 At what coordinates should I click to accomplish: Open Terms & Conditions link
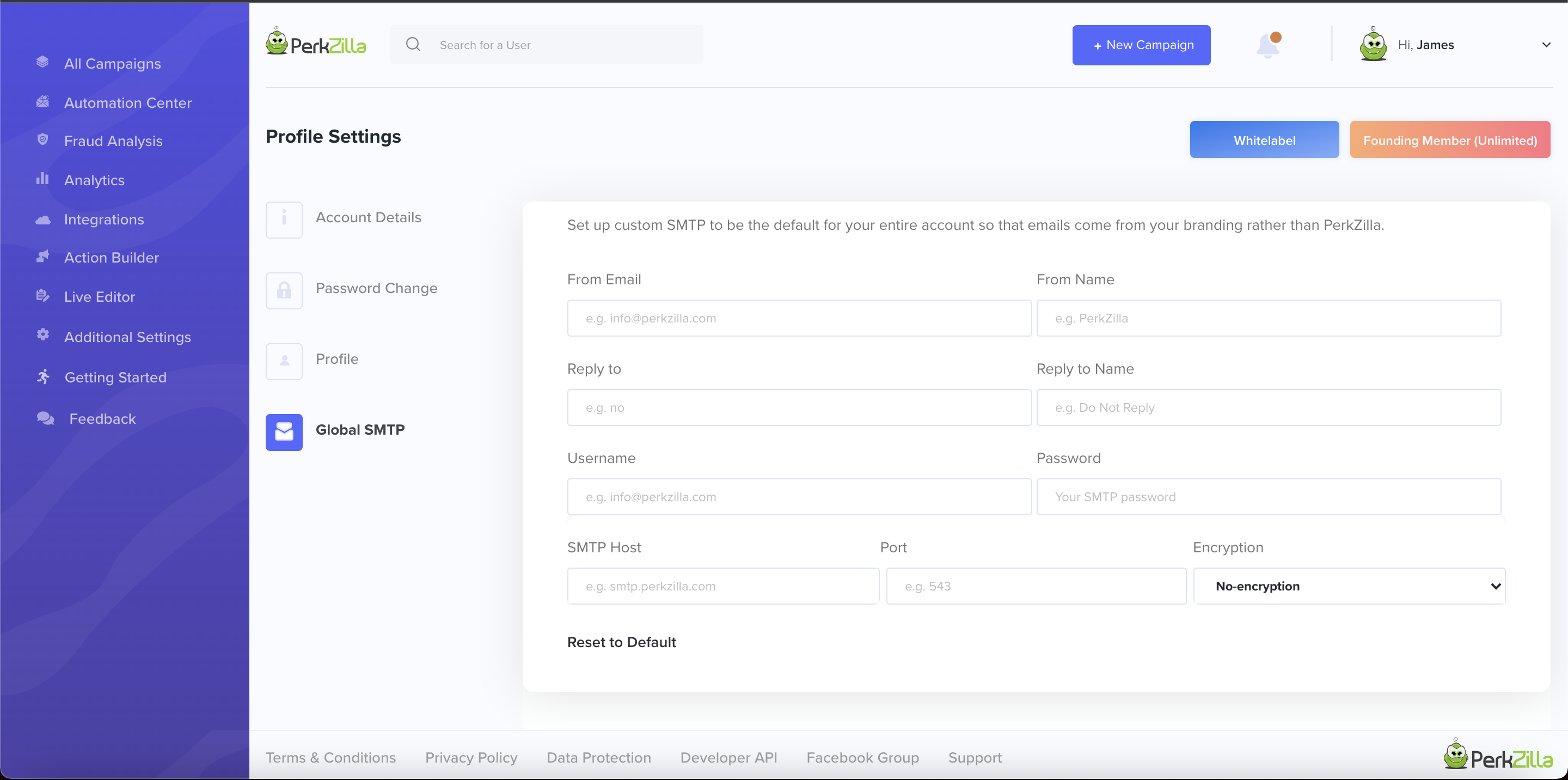[330, 758]
